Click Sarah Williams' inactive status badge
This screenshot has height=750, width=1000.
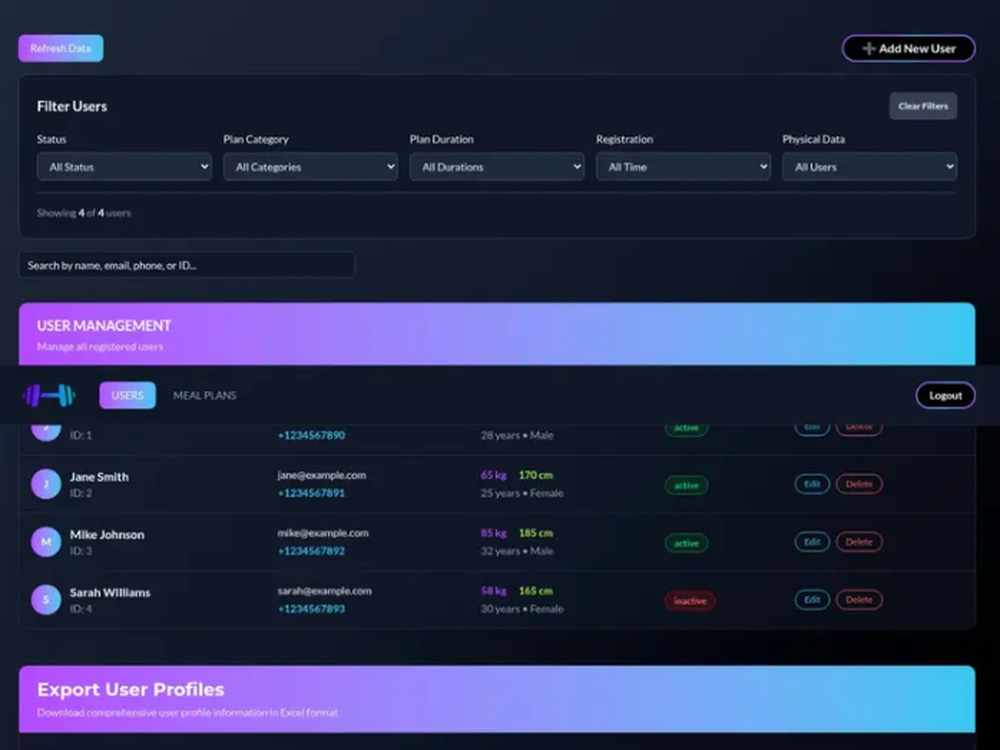point(690,601)
